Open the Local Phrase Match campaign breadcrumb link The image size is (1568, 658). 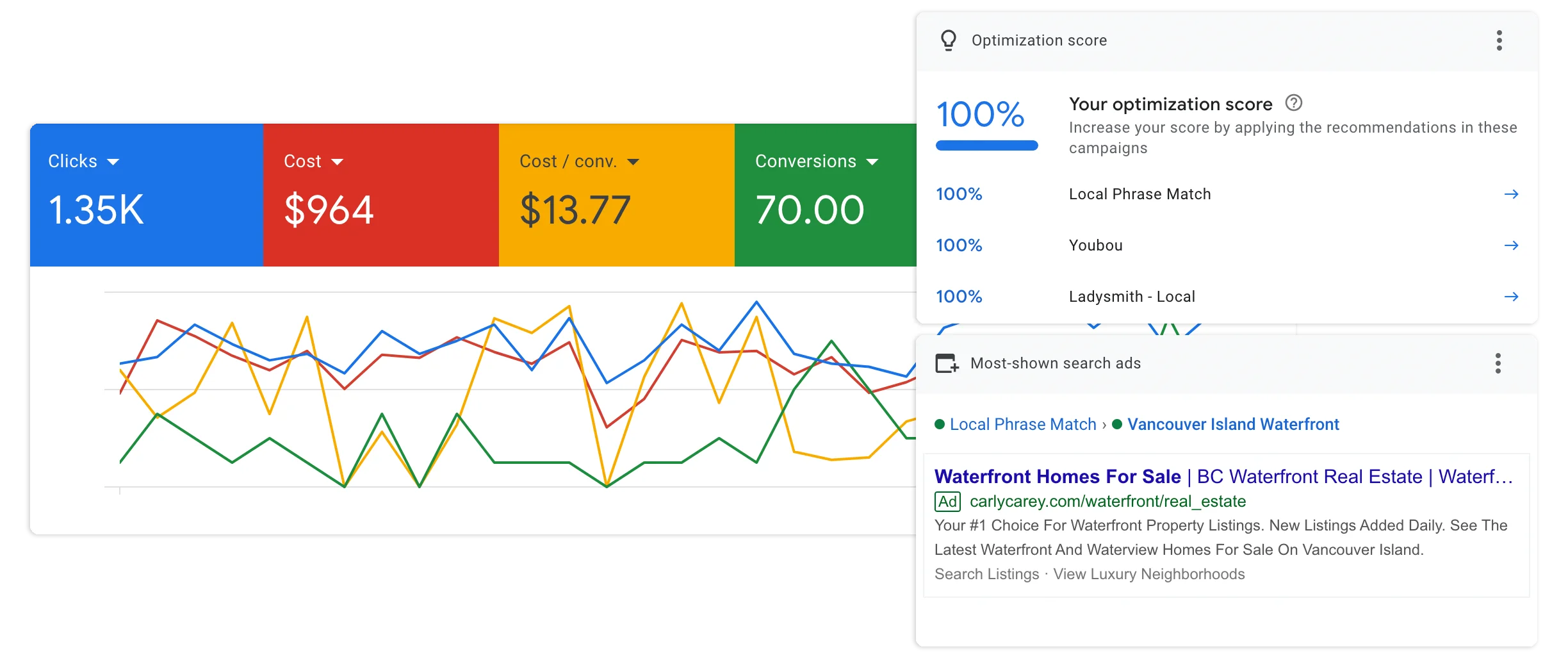click(x=1022, y=424)
